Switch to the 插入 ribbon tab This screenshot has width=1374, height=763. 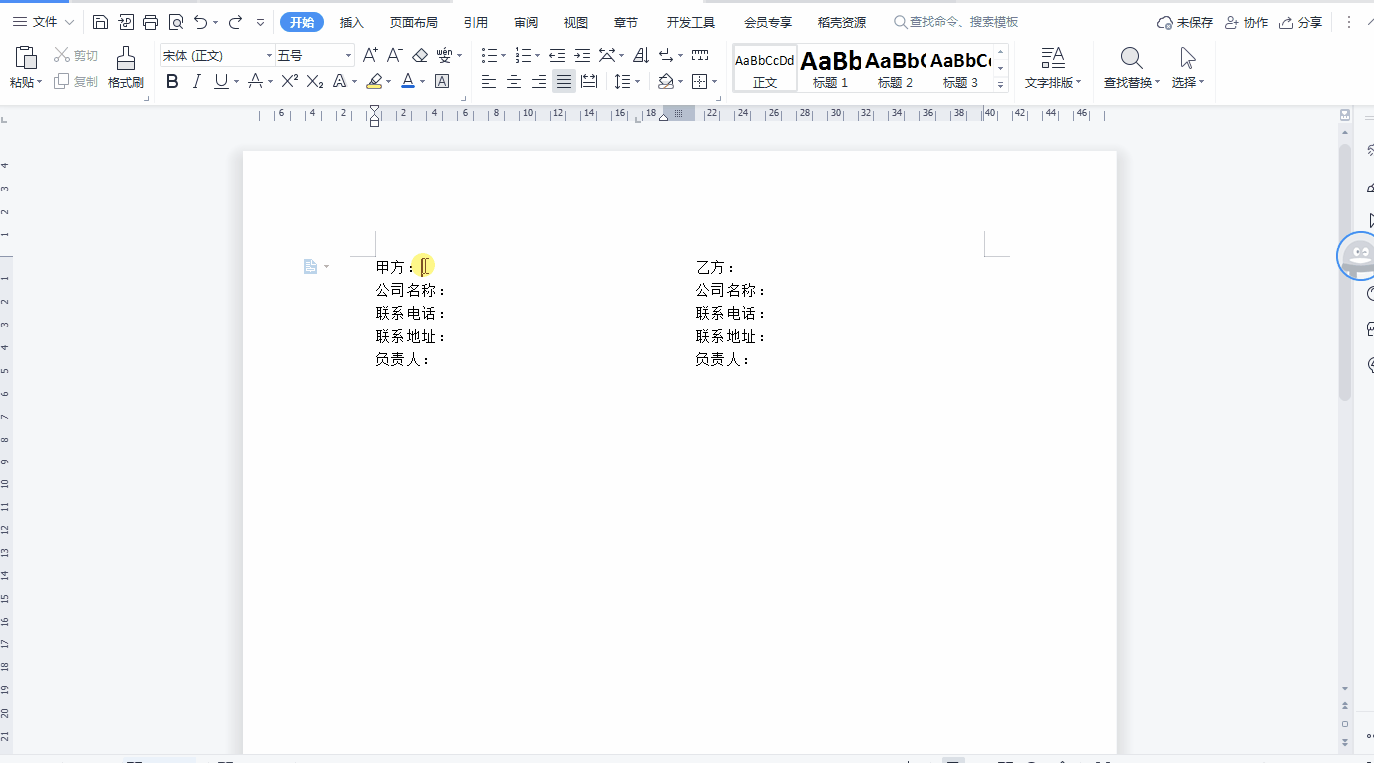coord(352,22)
